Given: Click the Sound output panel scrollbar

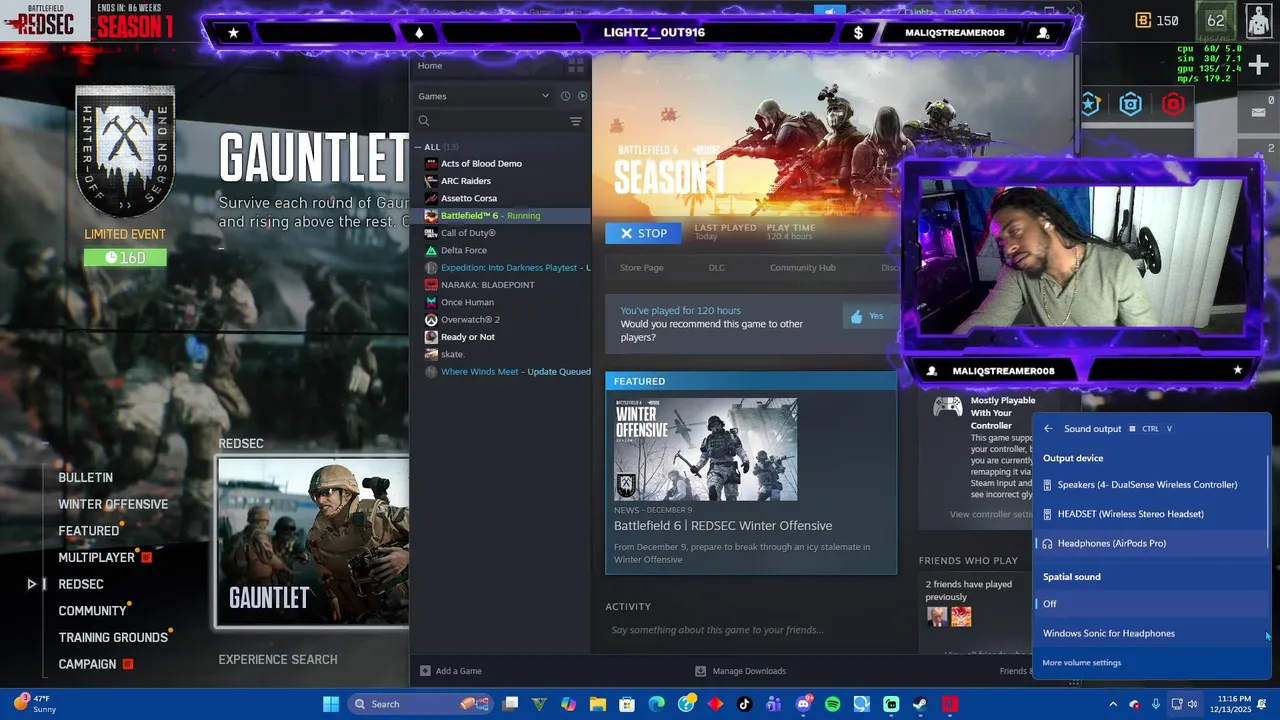Looking at the screenshot, I should (x=1268, y=500).
